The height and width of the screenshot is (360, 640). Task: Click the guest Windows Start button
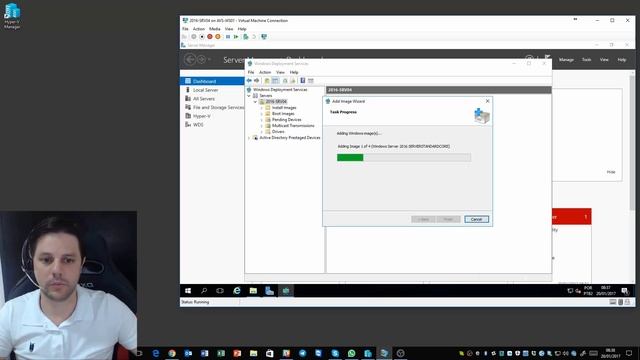pos(188,291)
